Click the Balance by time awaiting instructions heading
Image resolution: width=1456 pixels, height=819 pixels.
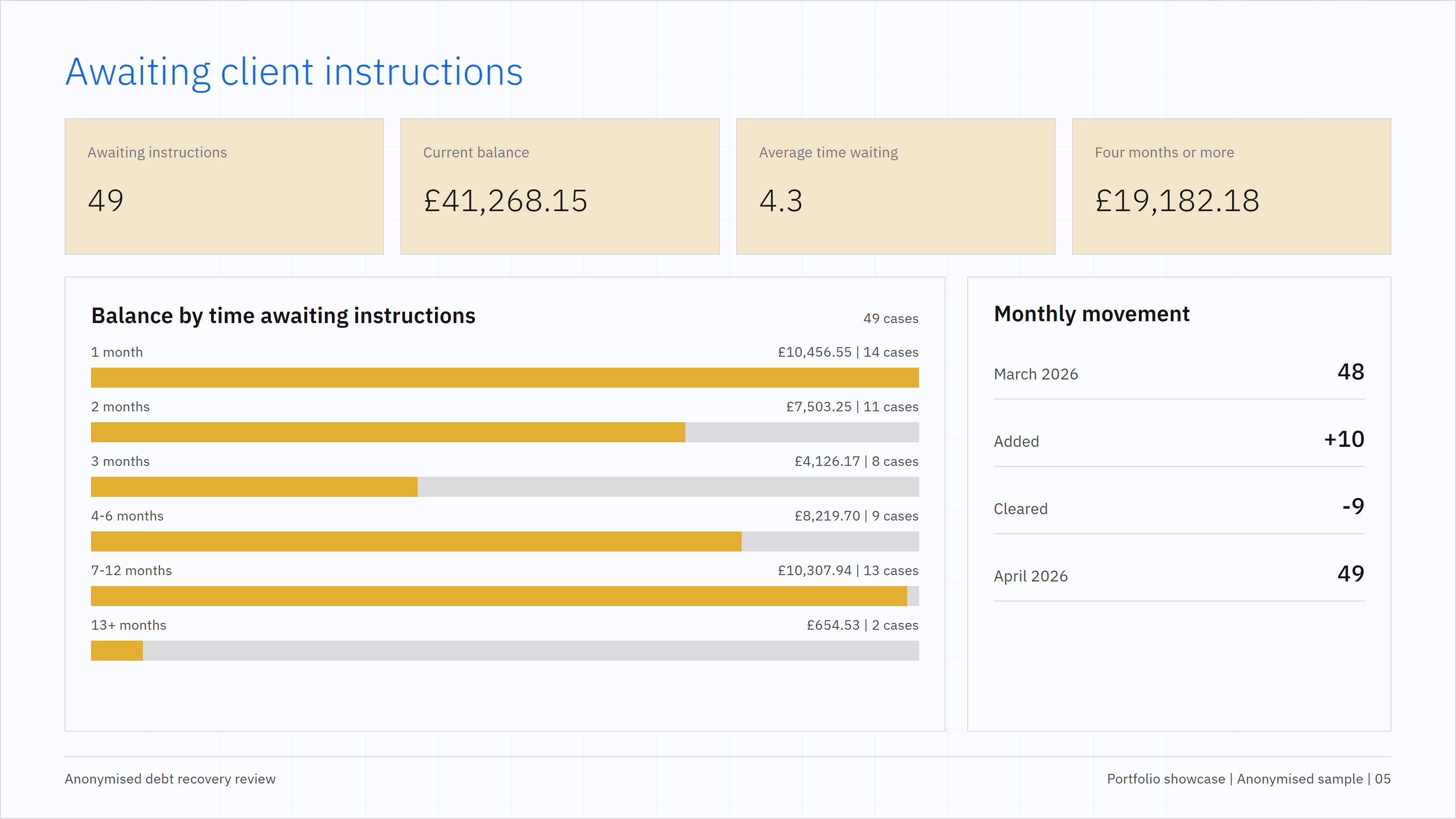[x=283, y=315]
